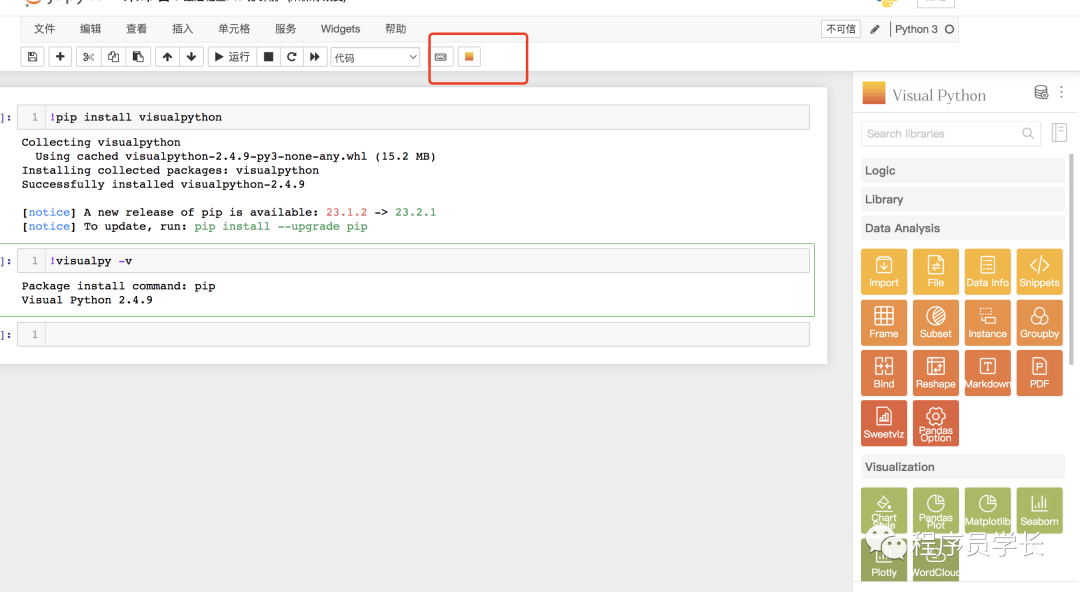Open the Snippets tile
The height and width of the screenshot is (592, 1080).
click(1039, 272)
